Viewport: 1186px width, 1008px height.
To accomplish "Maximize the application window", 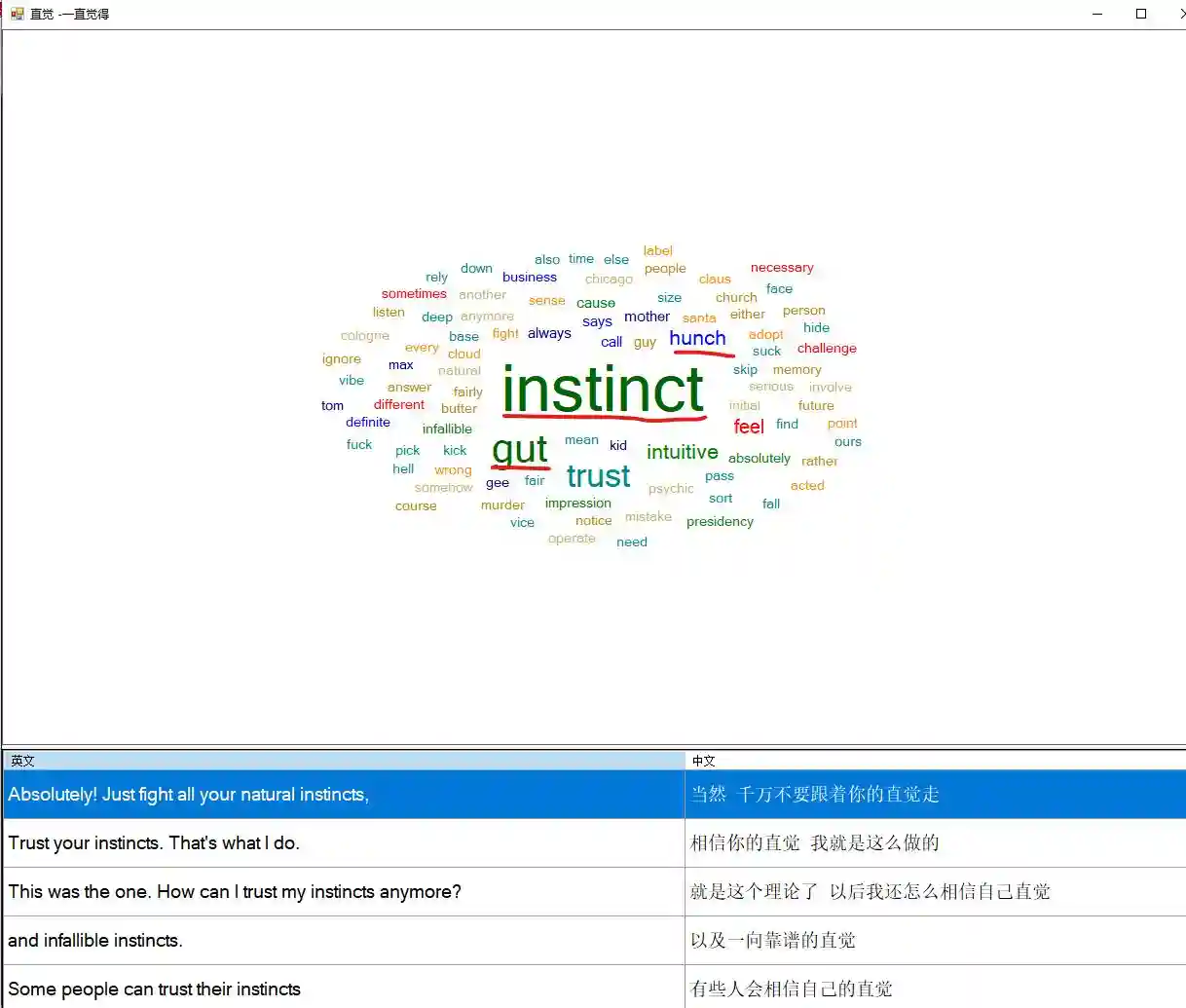I will (1141, 14).
